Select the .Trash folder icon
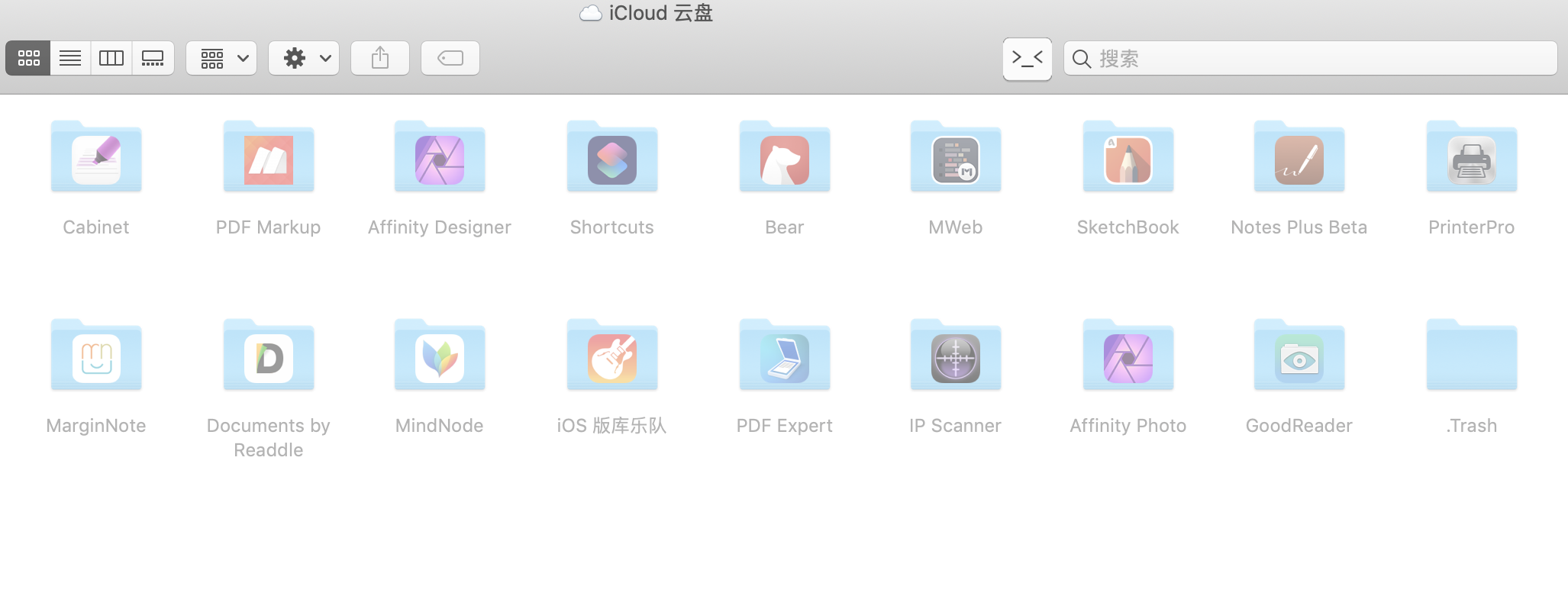Image resolution: width=1568 pixels, height=612 pixels. [x=1472, y=355]
